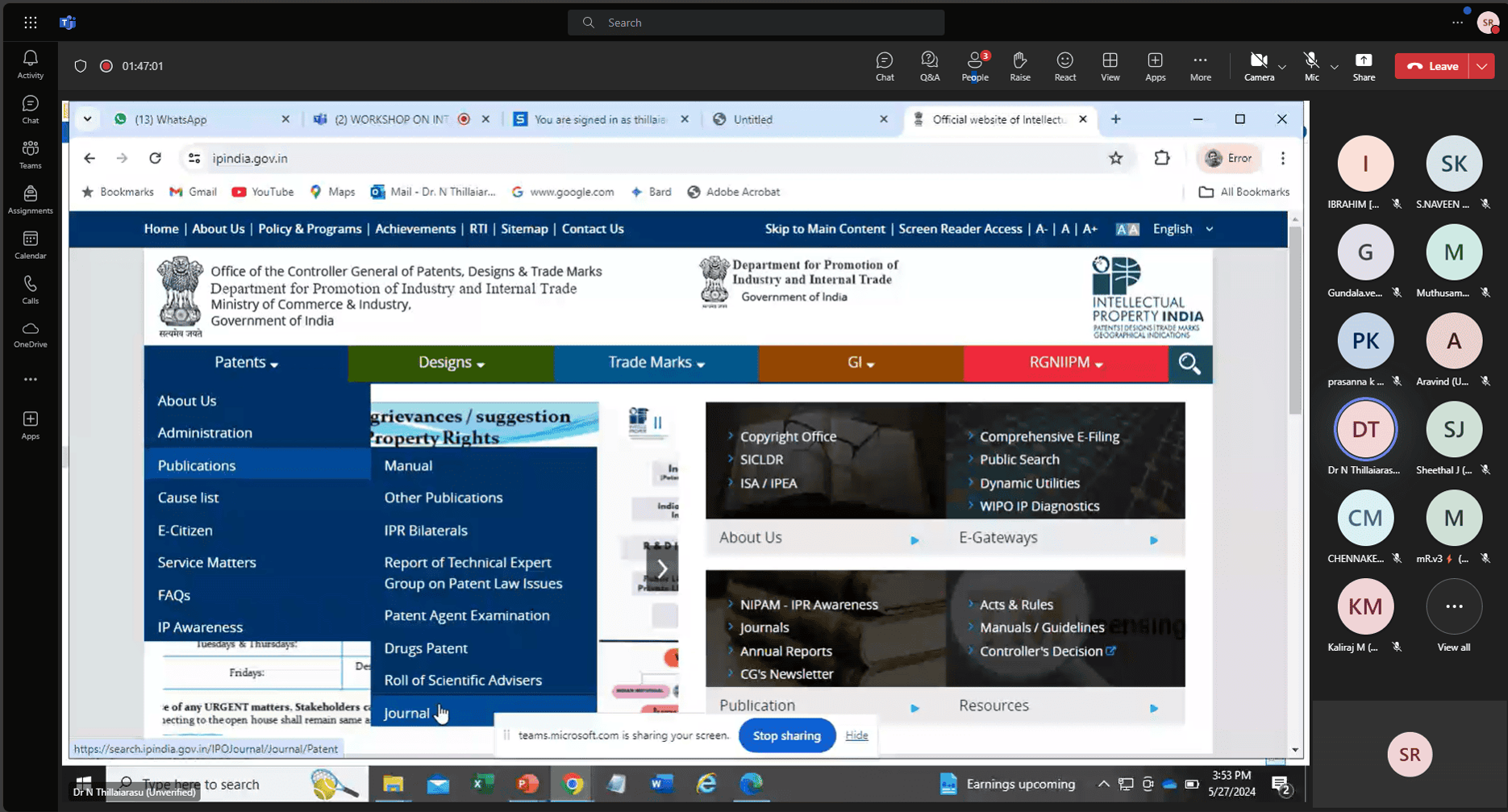The image size is (1508, 812).
Task: Open React emoji options
Action: point(1065,66)
